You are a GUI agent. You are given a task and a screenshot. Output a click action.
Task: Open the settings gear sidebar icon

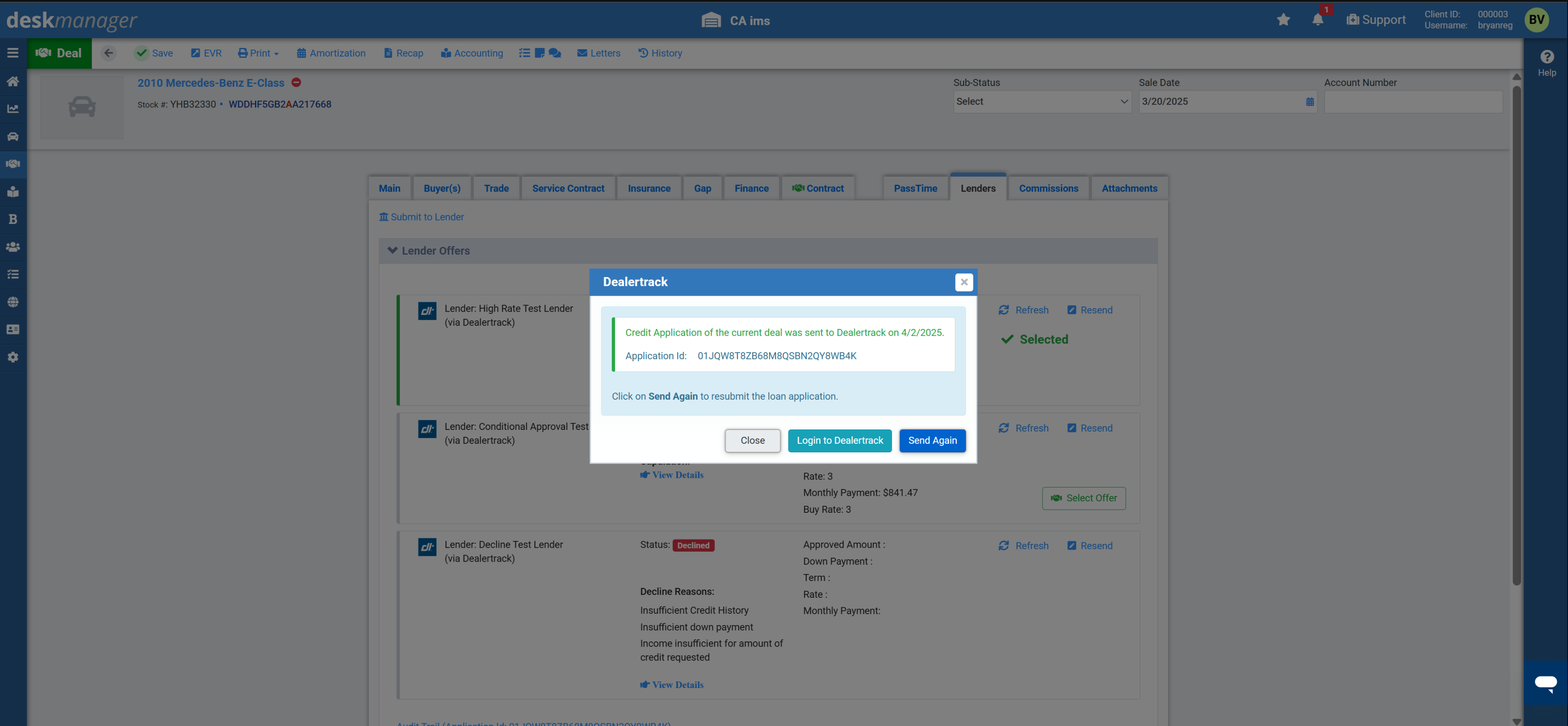tap(13, 357)
